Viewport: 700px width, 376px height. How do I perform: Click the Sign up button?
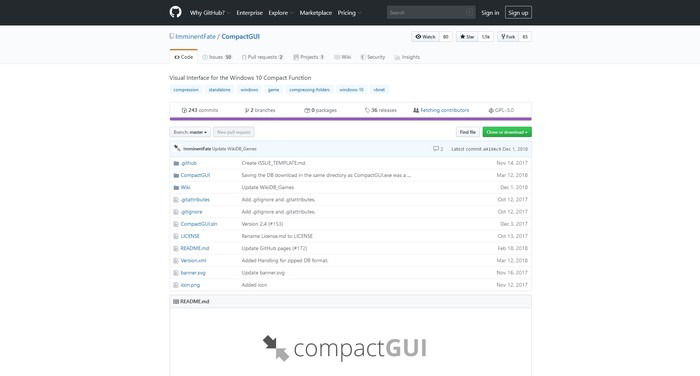518,13
